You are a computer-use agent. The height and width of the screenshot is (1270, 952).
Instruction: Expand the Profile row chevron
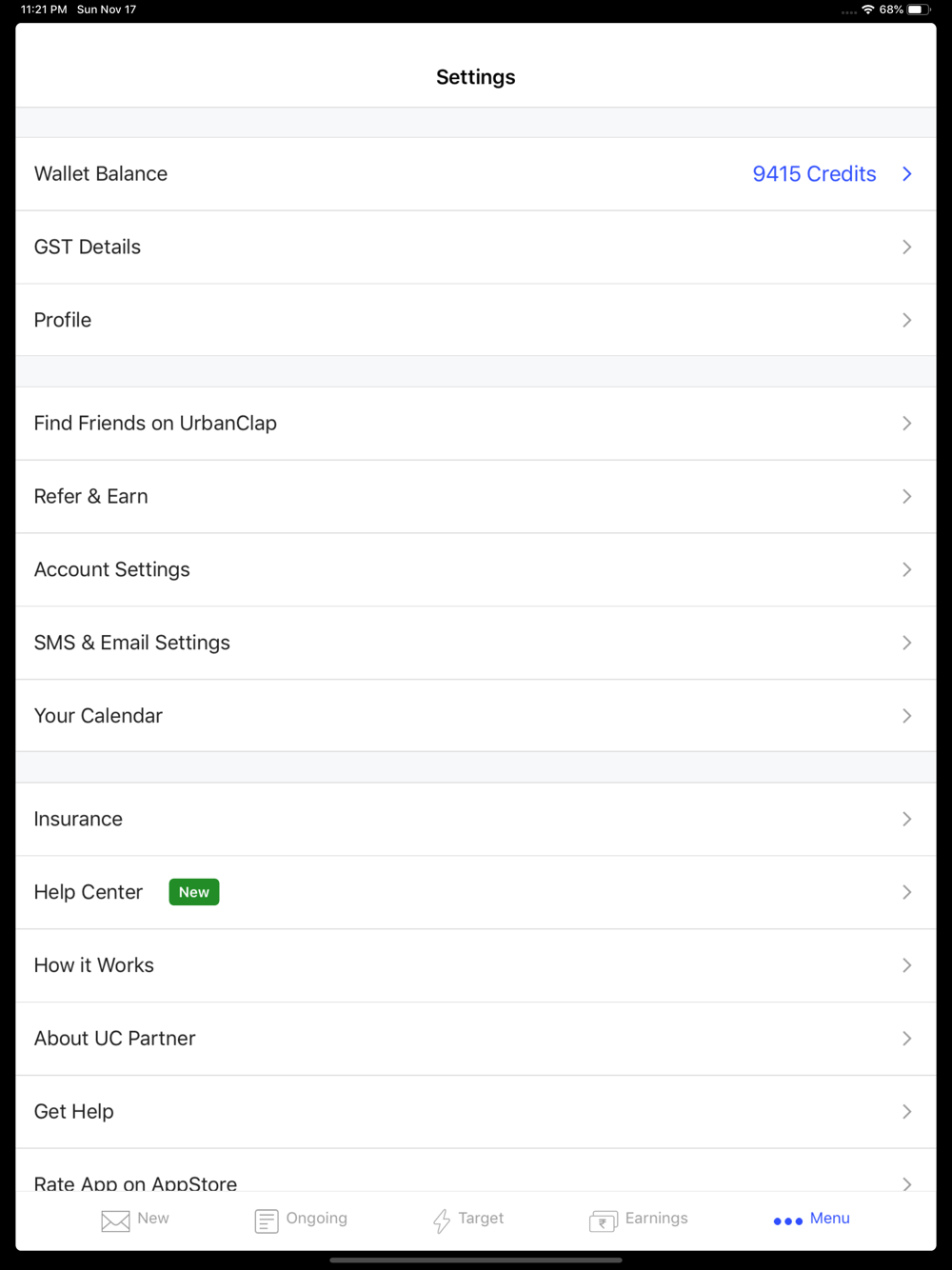[907, 320]
